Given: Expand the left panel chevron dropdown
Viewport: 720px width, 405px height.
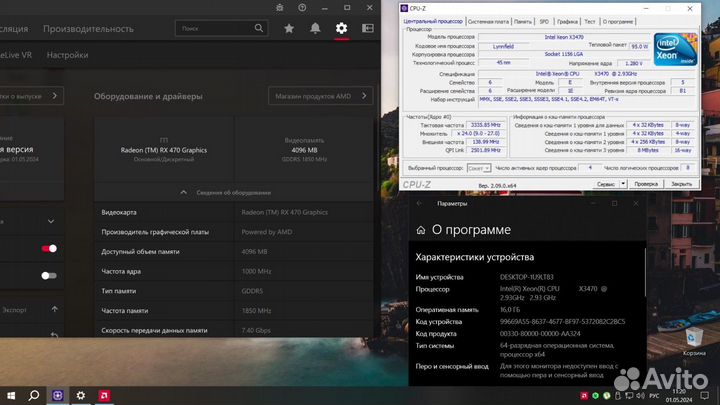Looking at the screenshot, I should coord(51,220).
